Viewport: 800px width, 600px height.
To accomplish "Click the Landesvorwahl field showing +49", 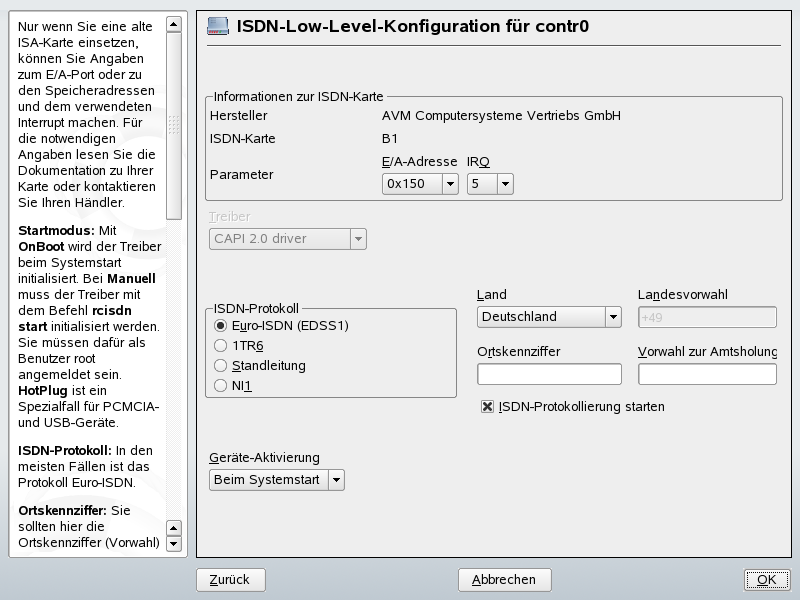I will (706, 316).
